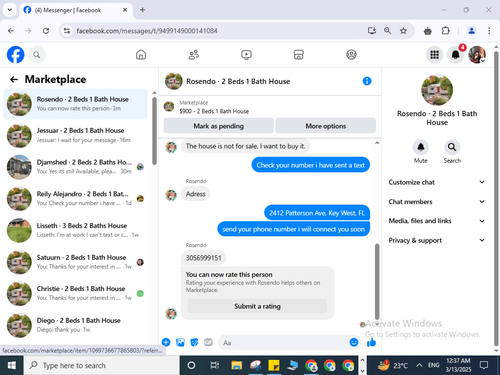500x375 pixels.
Task: Click Mark as pending button
Action: [219, 126]
